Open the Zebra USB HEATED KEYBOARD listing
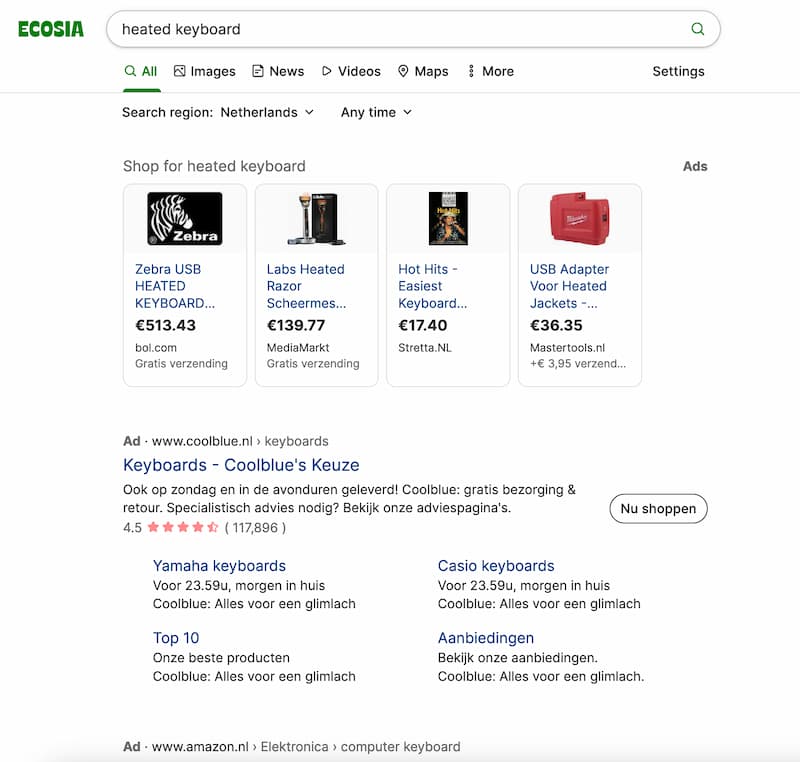This screenshot has height=762, width=800. click(x=175, y=286)
